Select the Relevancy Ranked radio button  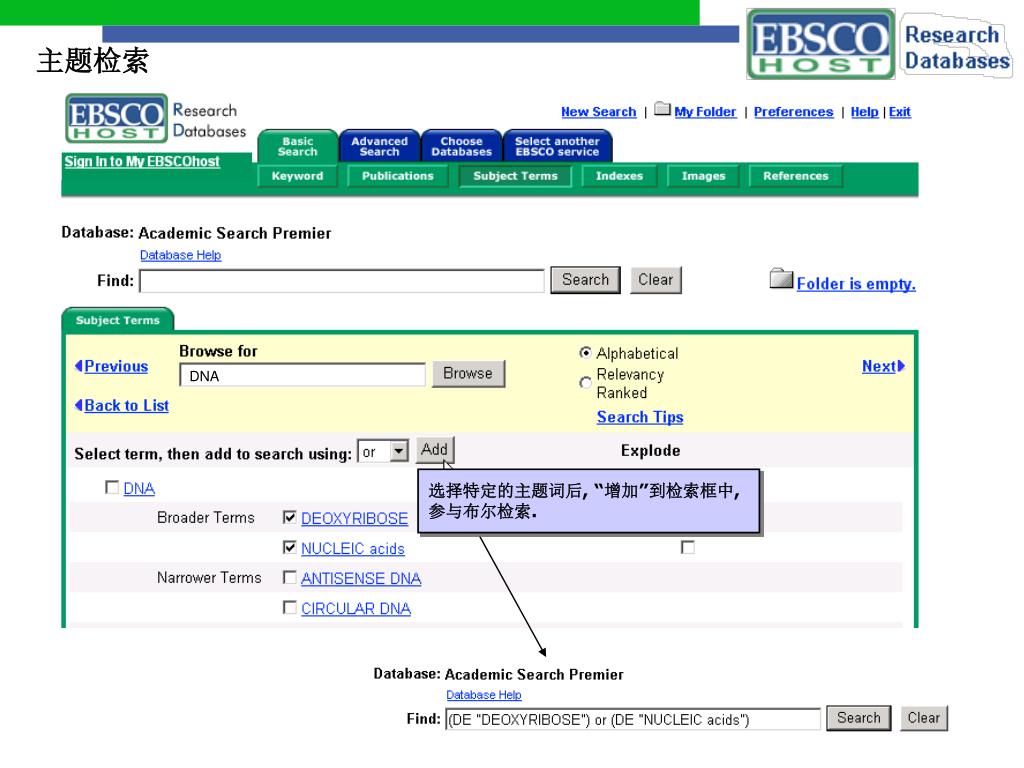[x=586, y=383]
